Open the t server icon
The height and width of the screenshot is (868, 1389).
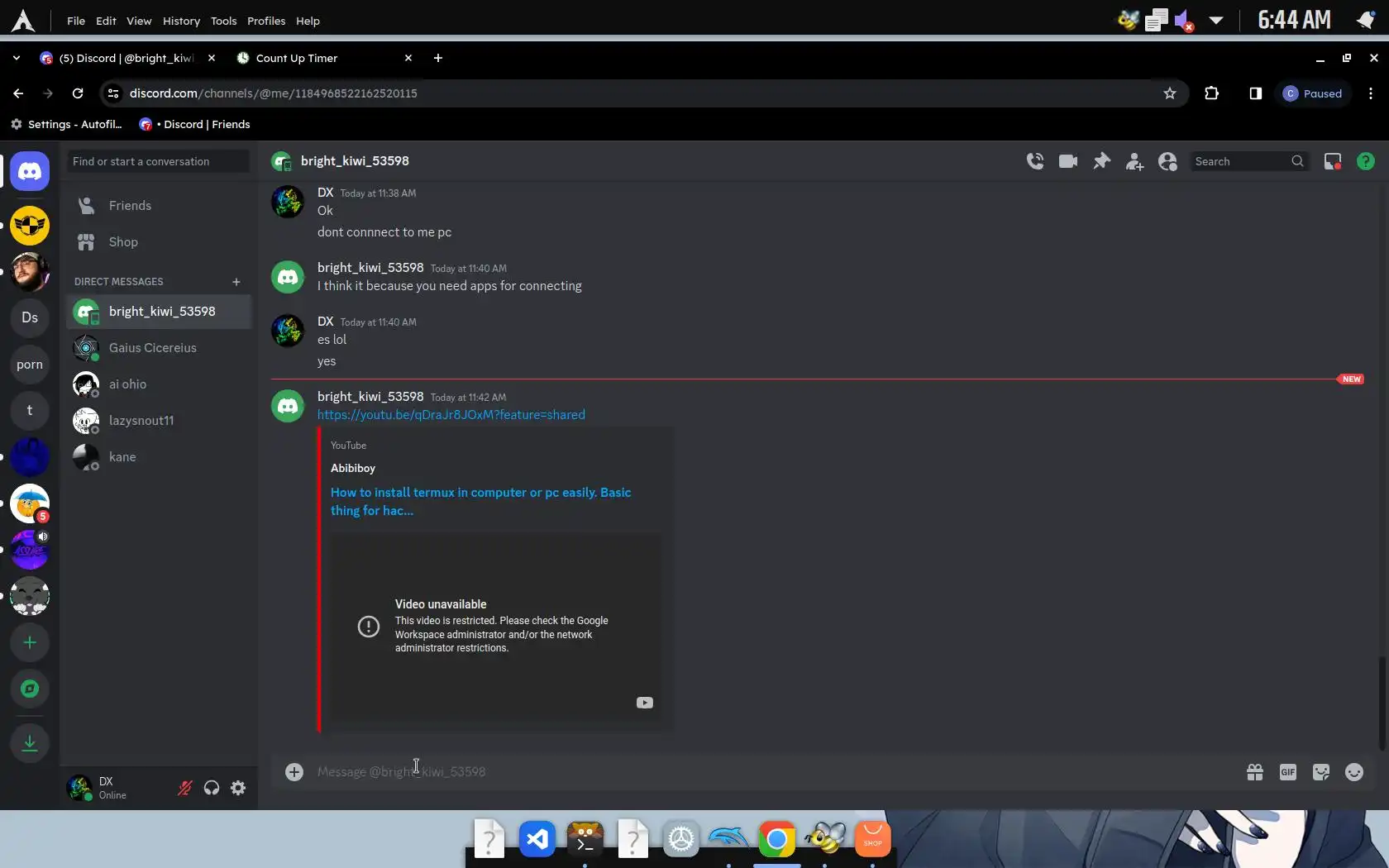pos(30,410)
